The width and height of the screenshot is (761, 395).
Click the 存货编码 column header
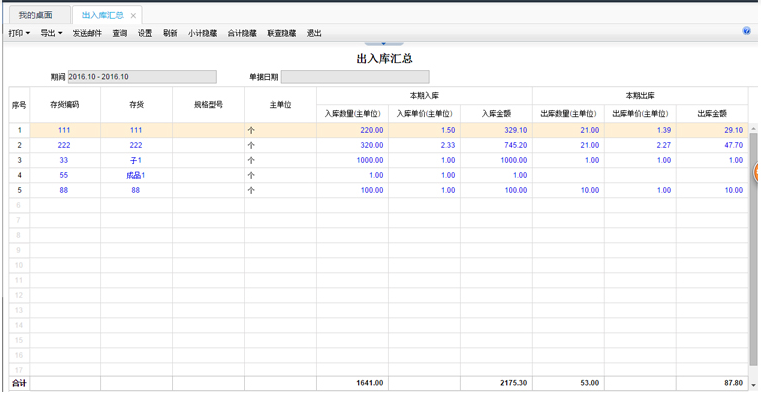[x=65, y=104]
